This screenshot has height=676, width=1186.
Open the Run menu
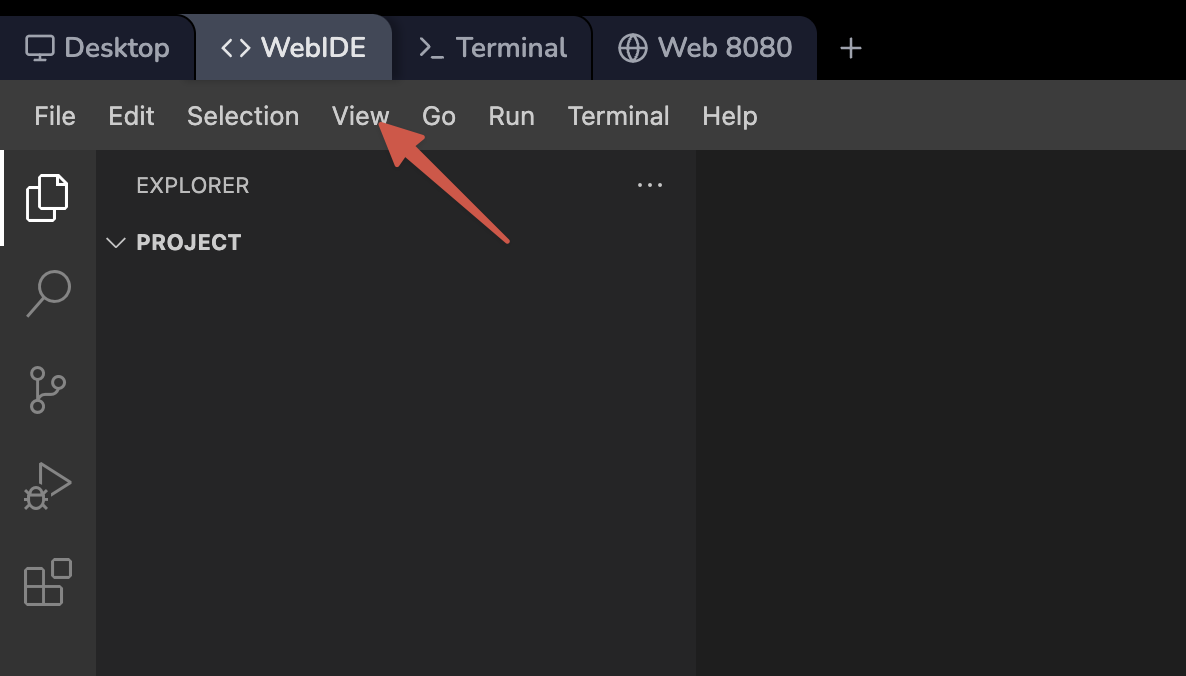tap(511, 115)
